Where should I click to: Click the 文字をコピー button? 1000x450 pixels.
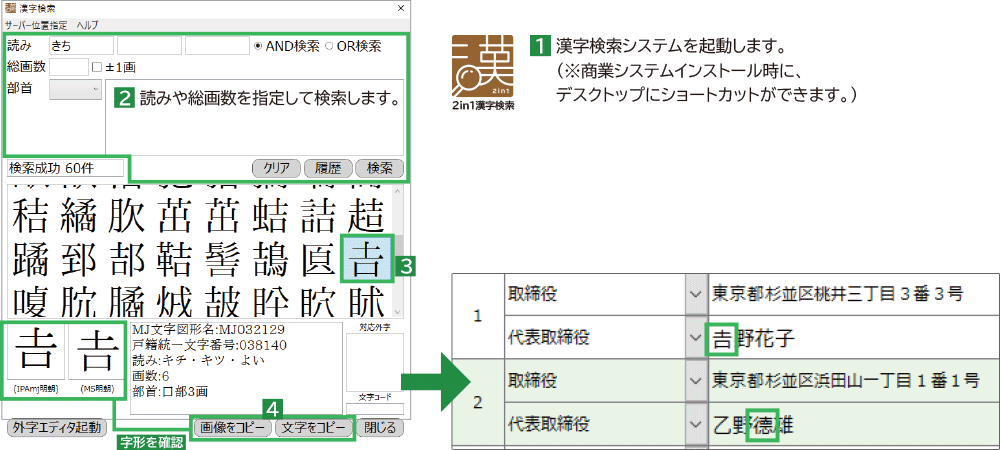point(312,428)
